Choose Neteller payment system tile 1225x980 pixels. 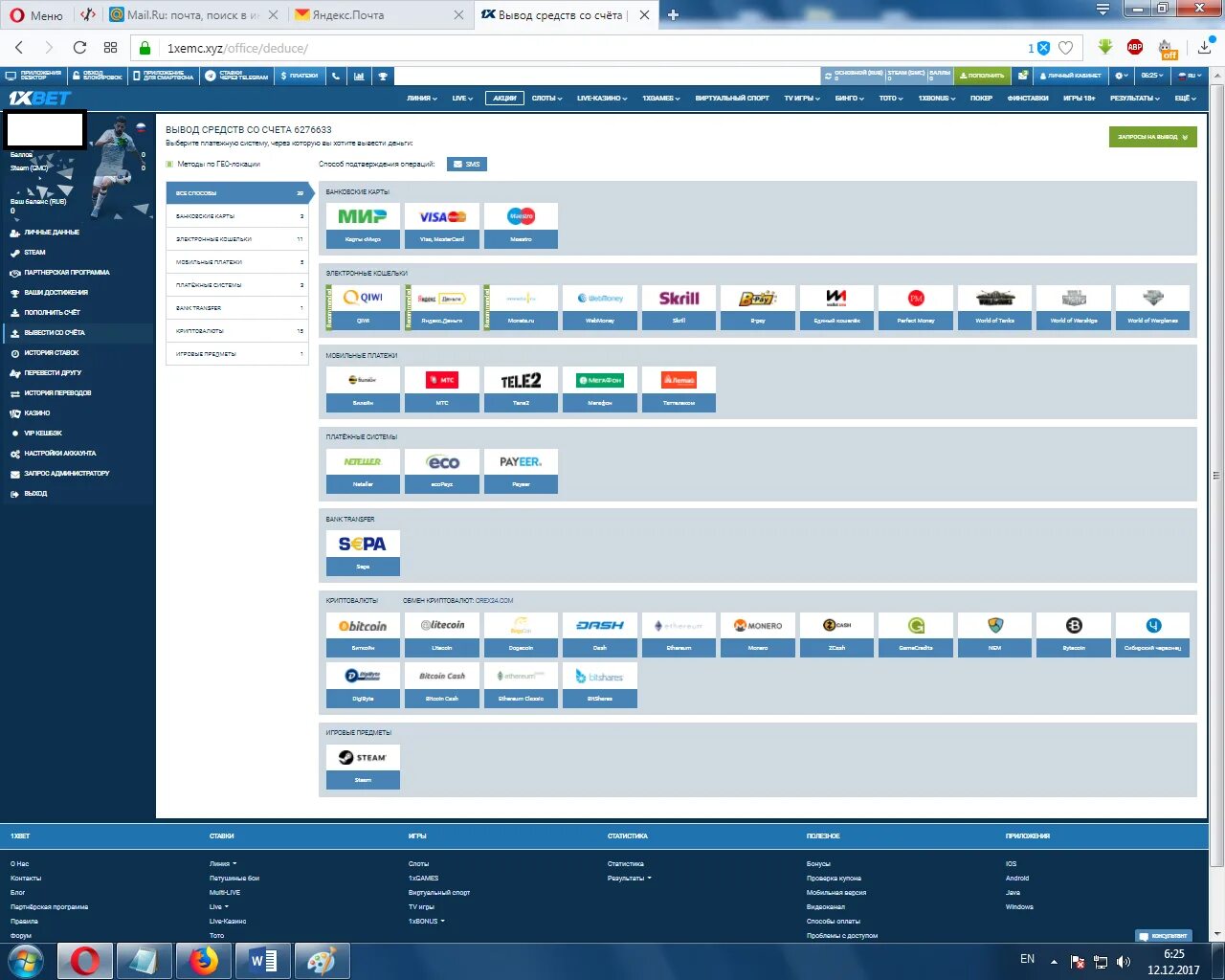pos(363,471)
